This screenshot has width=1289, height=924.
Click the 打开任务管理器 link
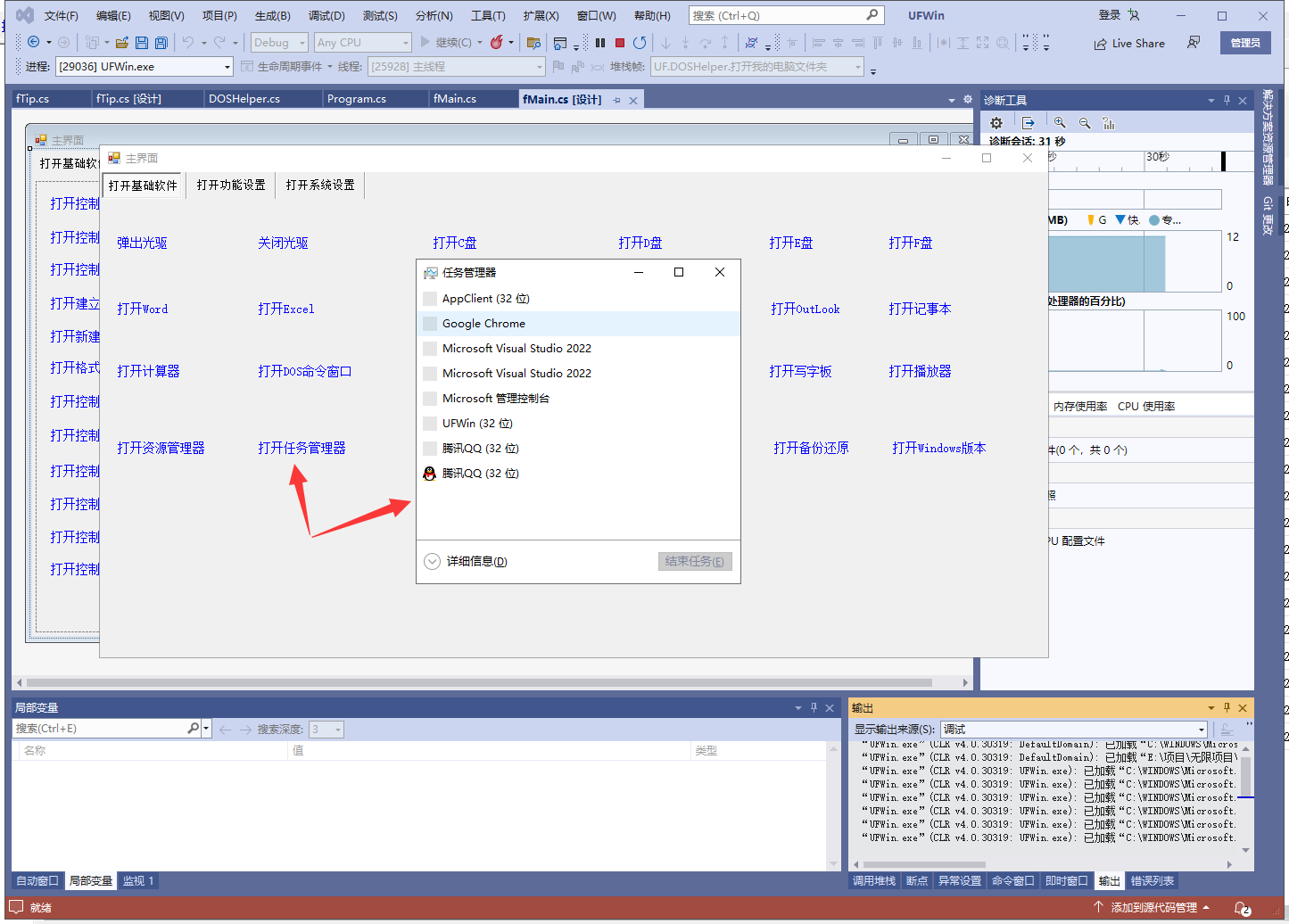302,448
